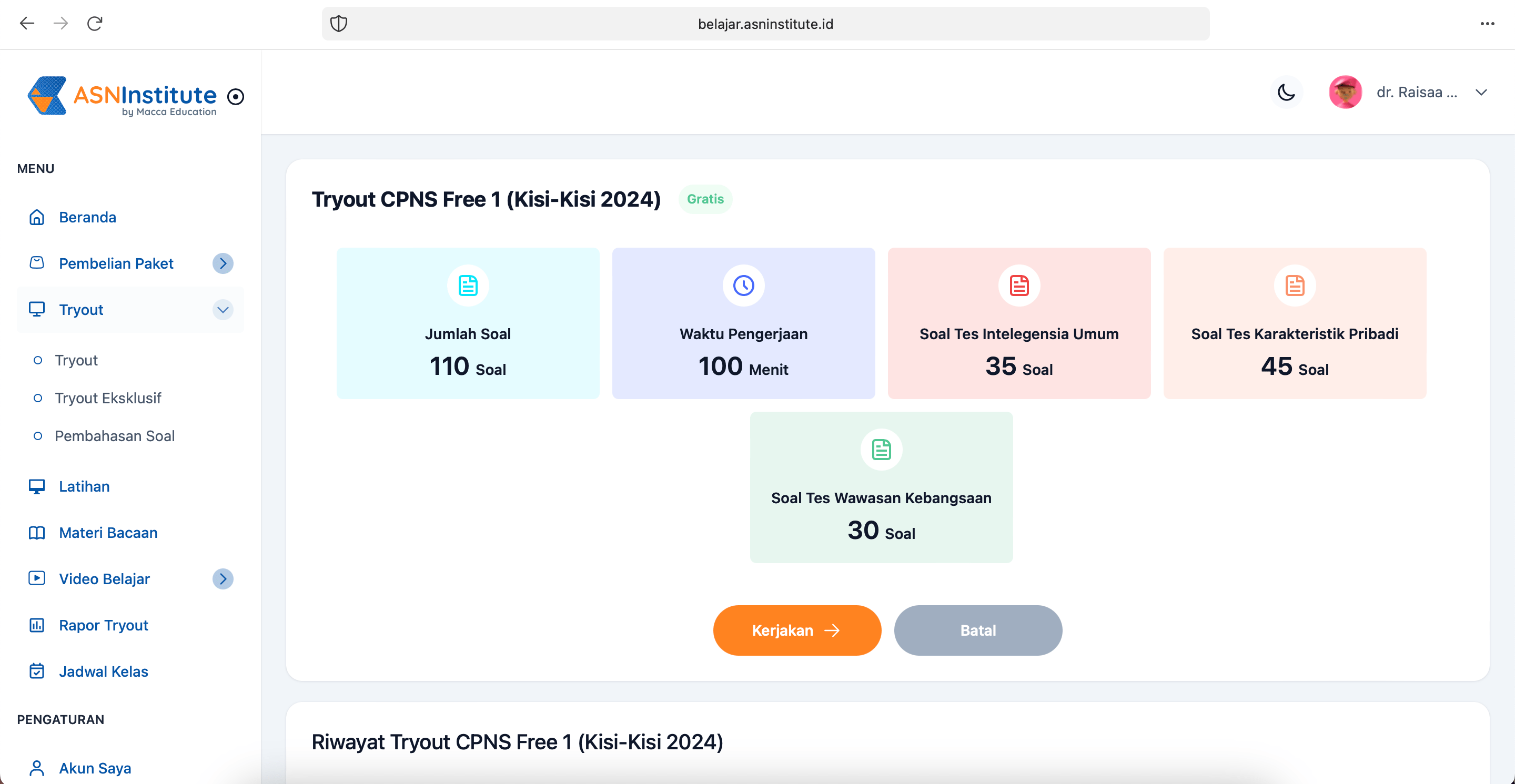
Task: Open the dr. Raisaa account dropdown
Action: coord(1481,92)
